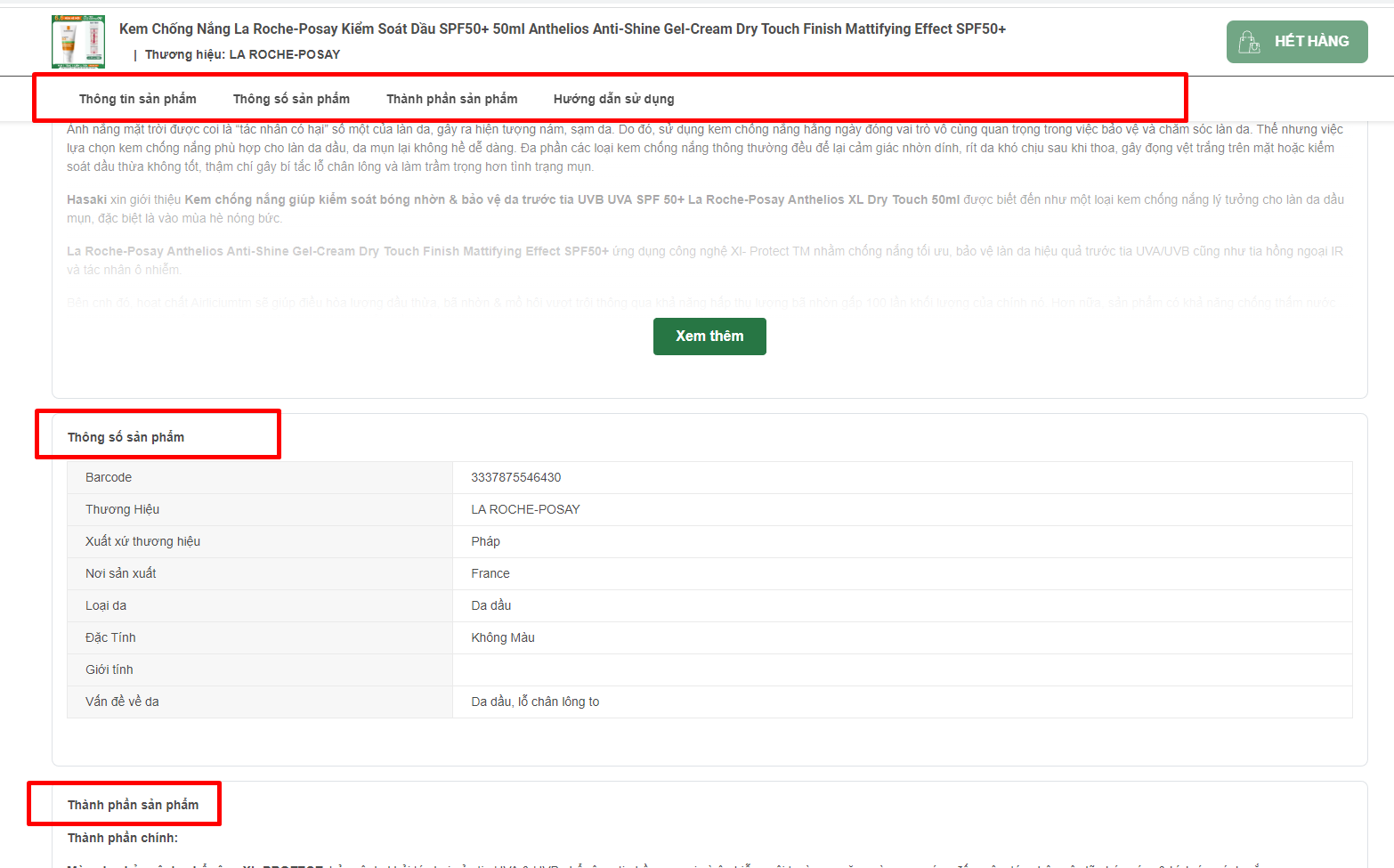
Task: Click the France value
Action: [490, 573]
